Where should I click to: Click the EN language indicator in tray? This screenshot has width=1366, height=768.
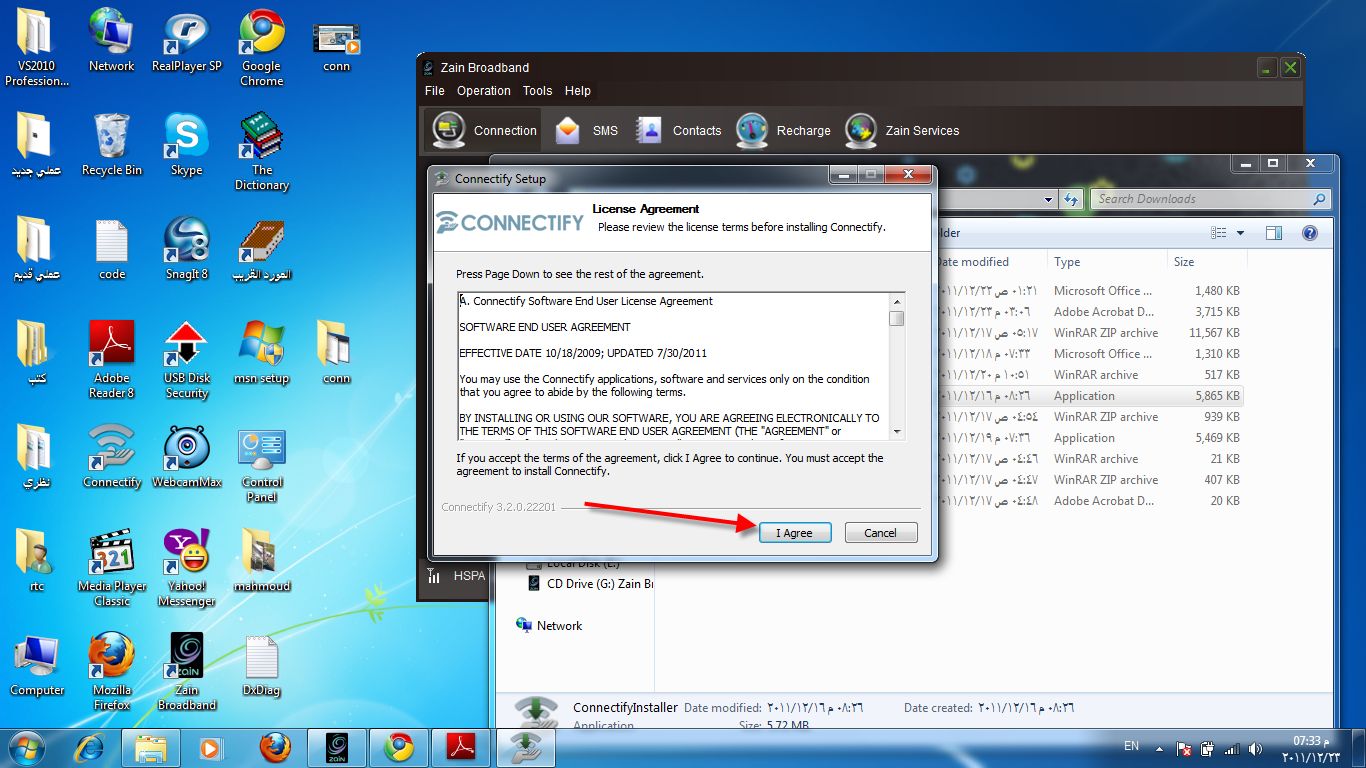pos(1131,746)
